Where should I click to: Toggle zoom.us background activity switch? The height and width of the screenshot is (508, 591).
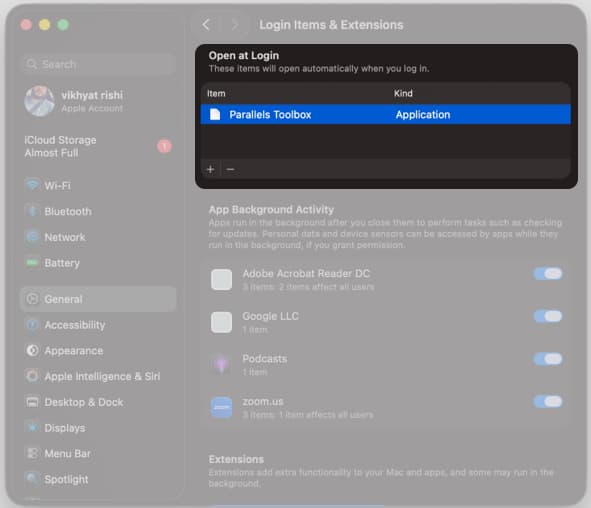tap(548, 401)
